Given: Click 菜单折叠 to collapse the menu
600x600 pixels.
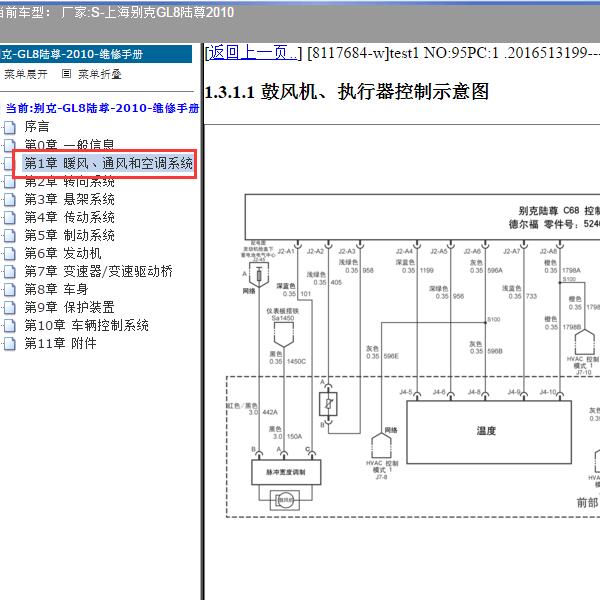Looking at the screenshot, I should coord(100,74).
